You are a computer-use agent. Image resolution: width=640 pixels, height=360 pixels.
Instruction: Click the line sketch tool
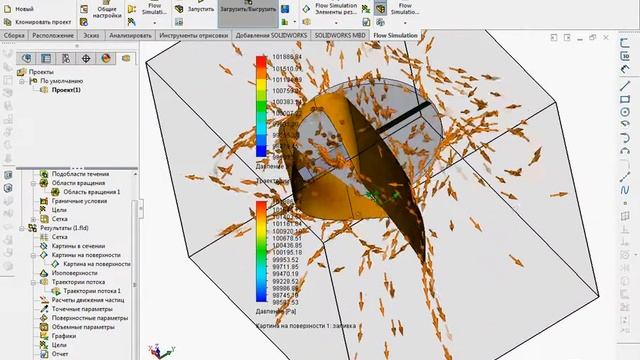point(625,85)
